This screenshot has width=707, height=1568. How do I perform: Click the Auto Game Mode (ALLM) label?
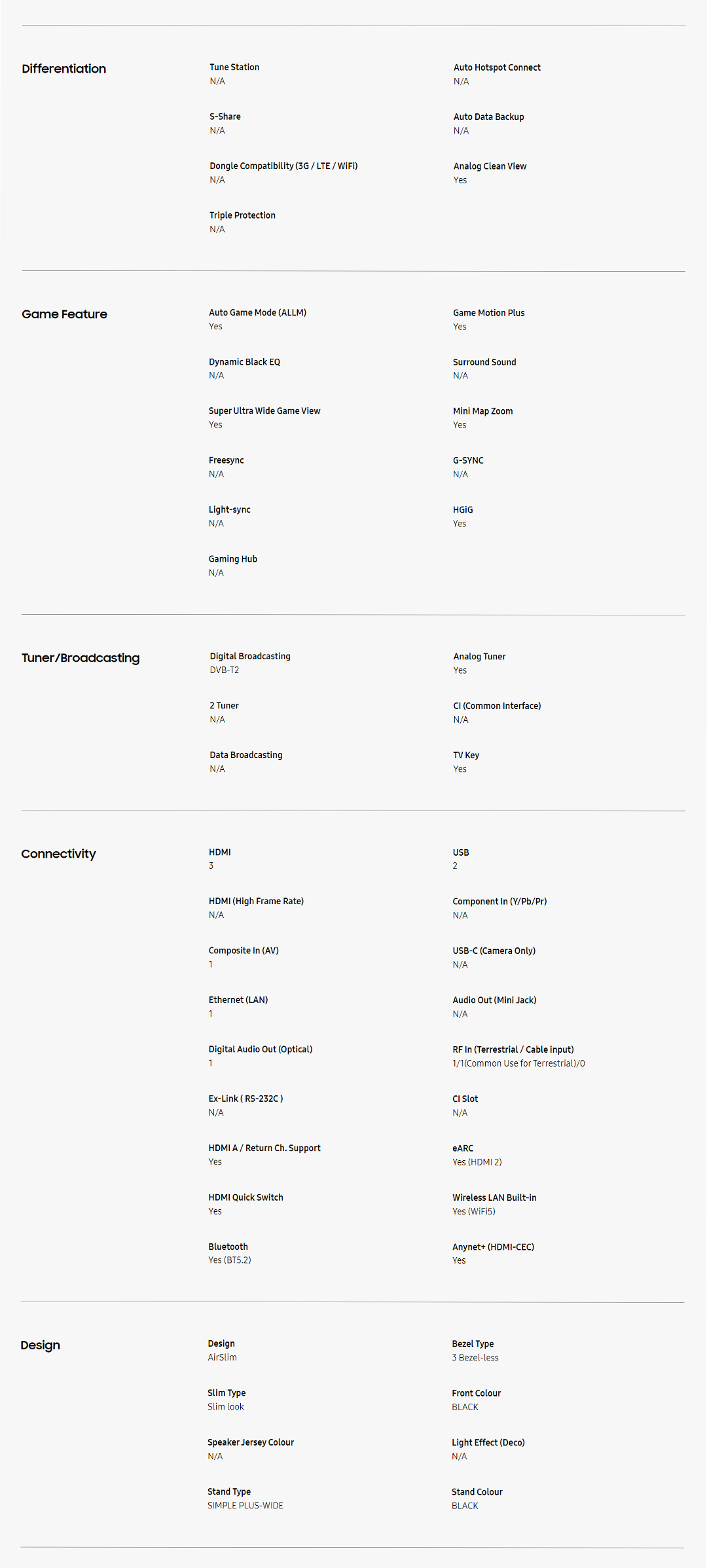coord(257,313)
